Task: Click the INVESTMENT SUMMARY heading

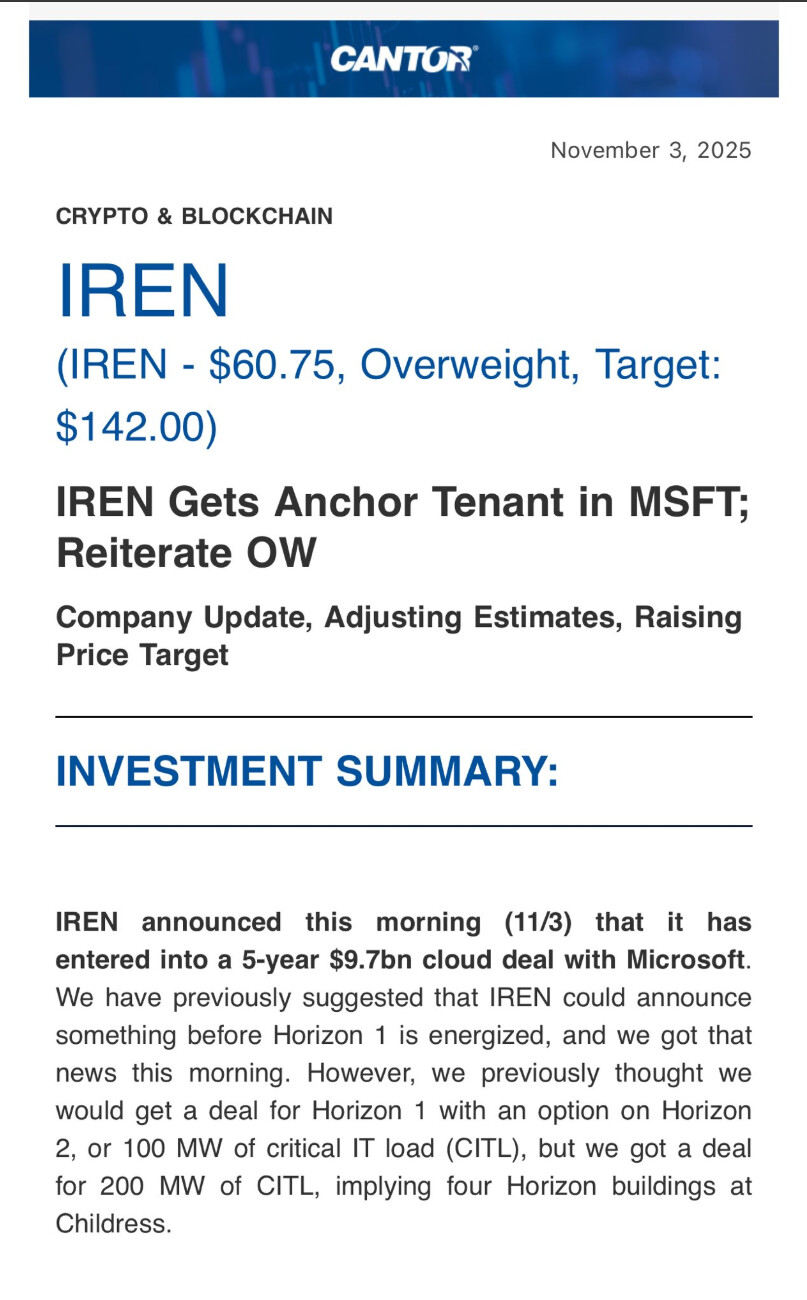Action: (x=307, y=772)
